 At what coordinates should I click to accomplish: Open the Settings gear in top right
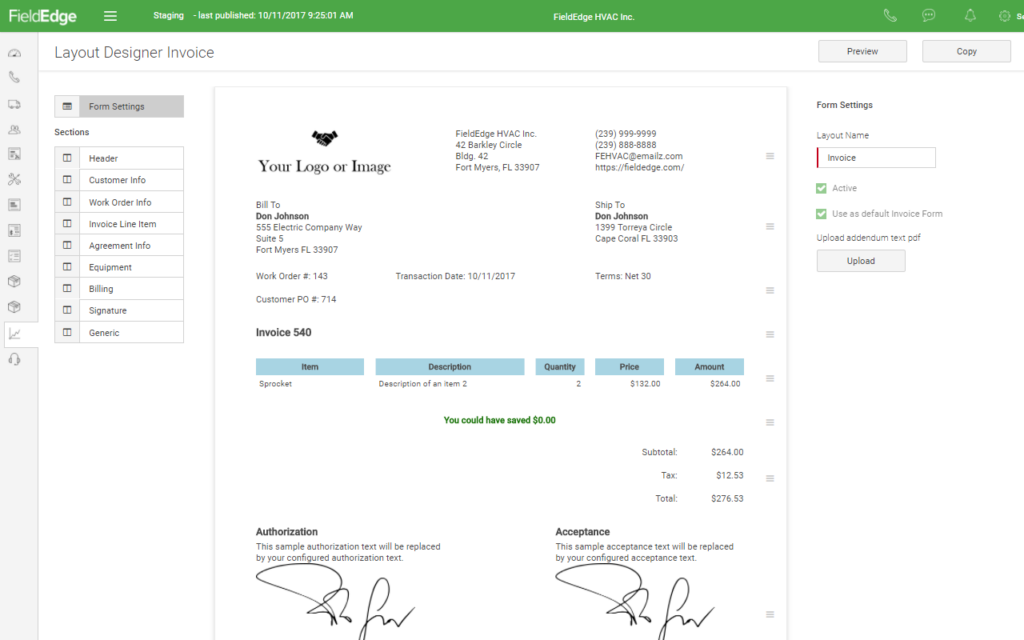(x=1005, y=15)
